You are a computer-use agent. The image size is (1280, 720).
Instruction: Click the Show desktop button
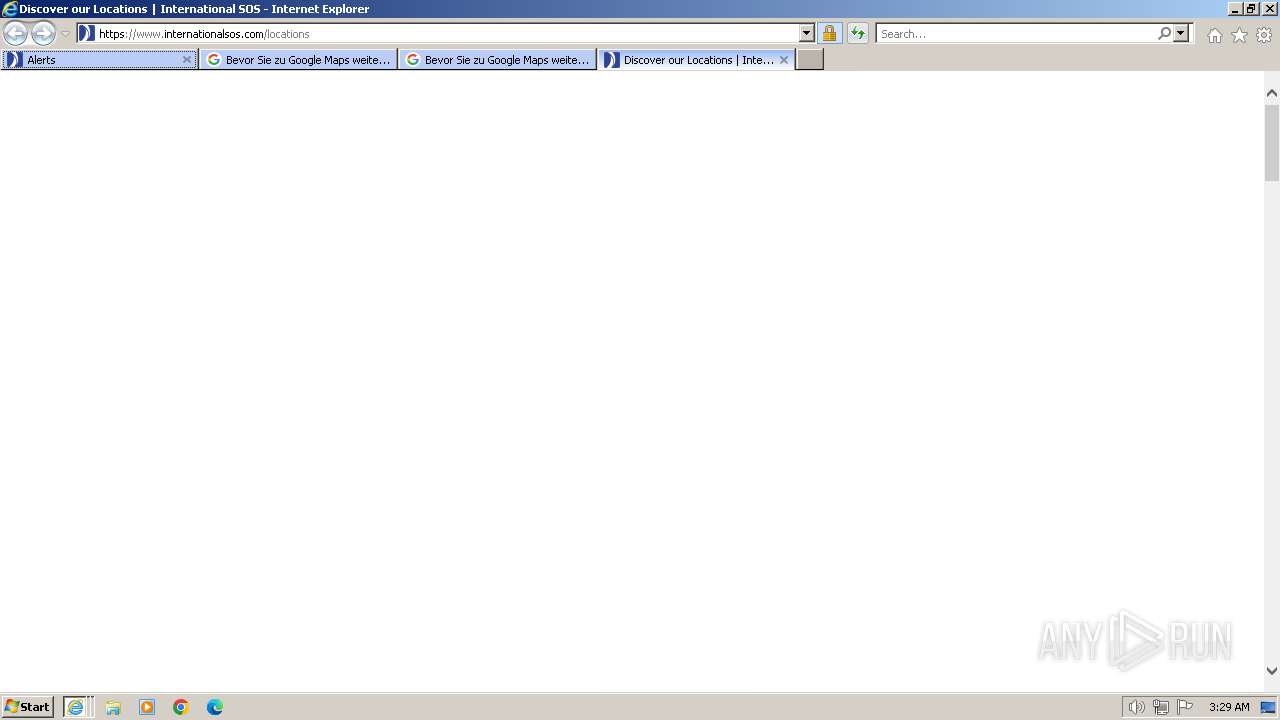[1268, 707]
